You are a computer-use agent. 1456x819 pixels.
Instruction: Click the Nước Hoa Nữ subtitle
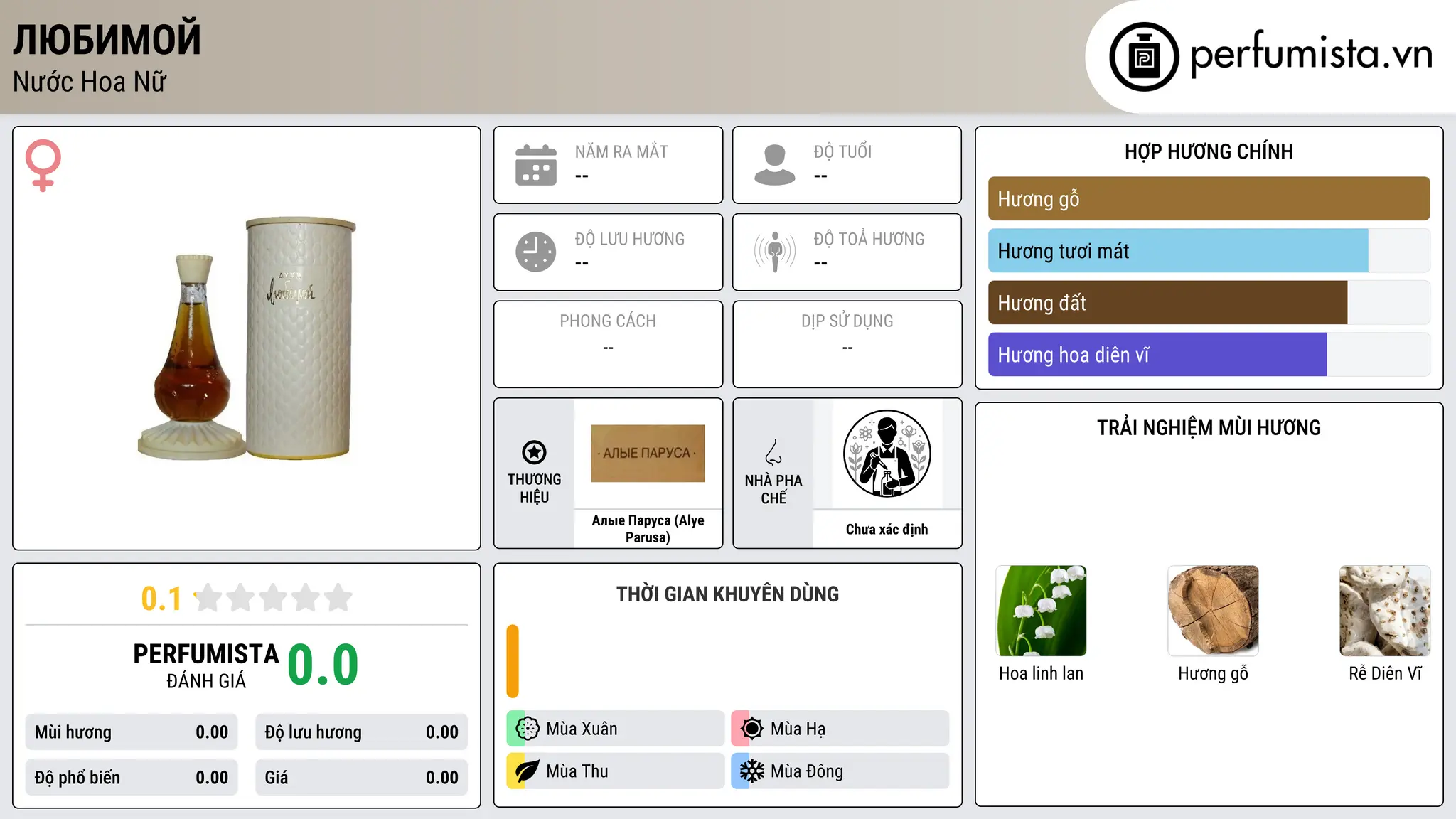tap(90, 82)
